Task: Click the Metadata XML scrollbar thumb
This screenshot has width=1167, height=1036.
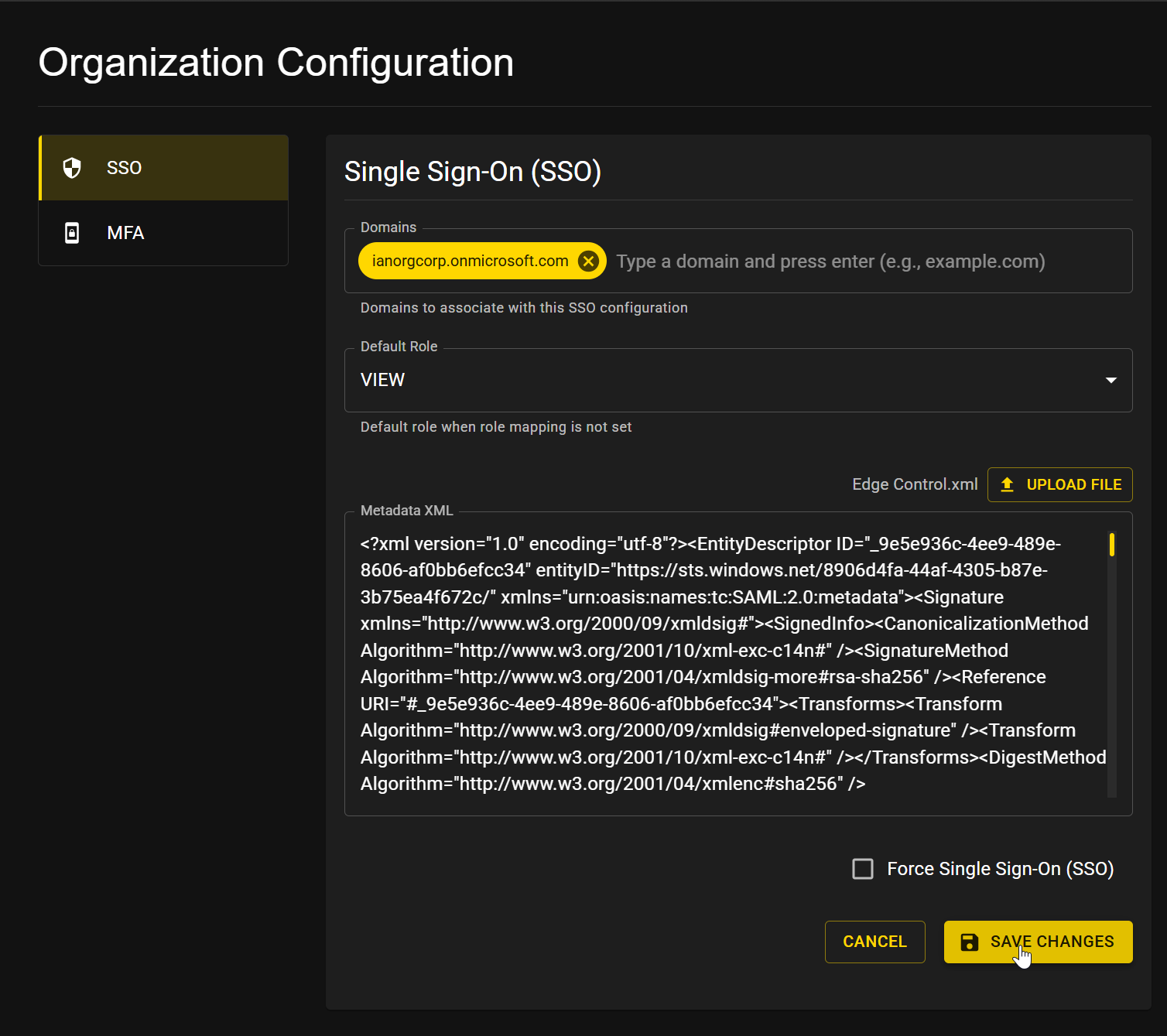Action: click(1112, 545)
